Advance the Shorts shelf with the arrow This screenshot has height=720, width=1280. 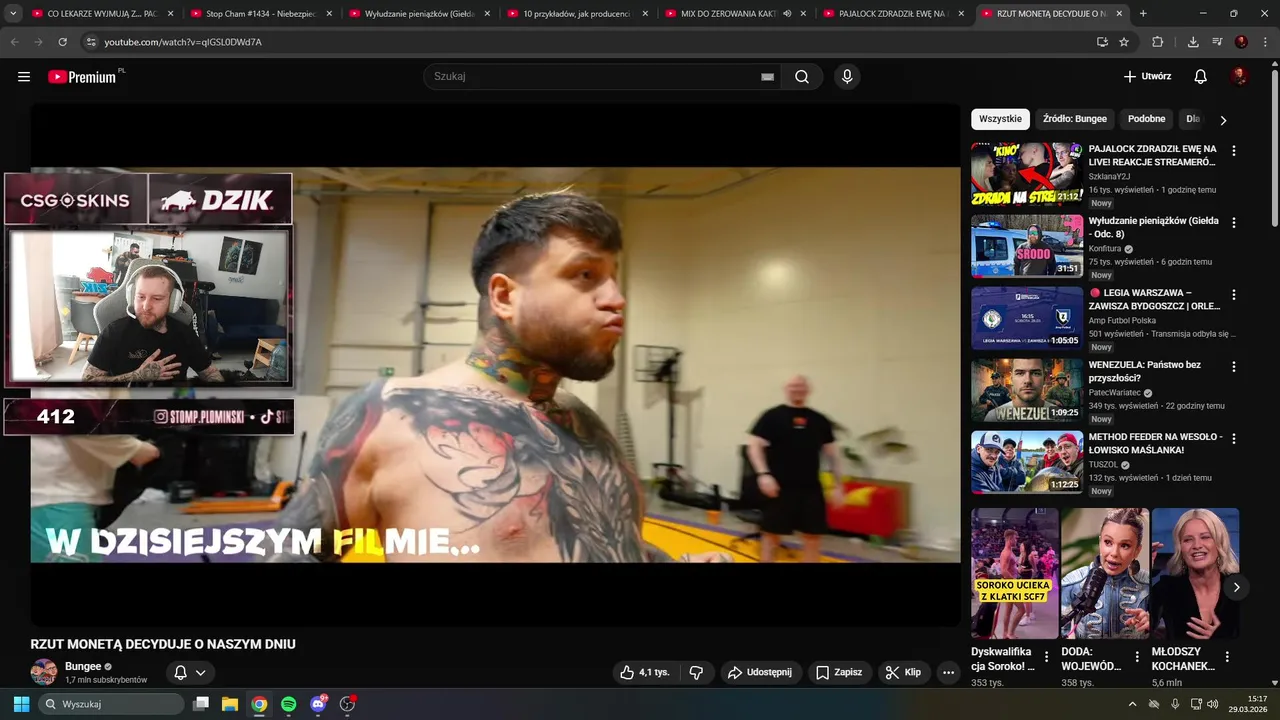pos(1236,587)
